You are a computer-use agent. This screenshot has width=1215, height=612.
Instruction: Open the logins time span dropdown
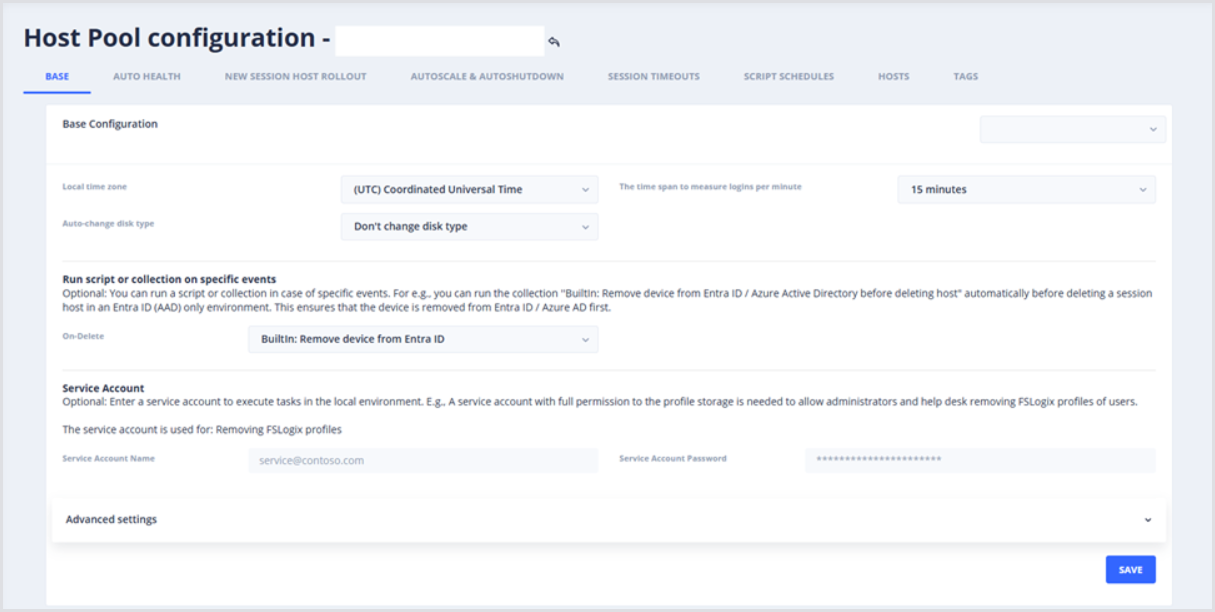(x=1026, y=189)
